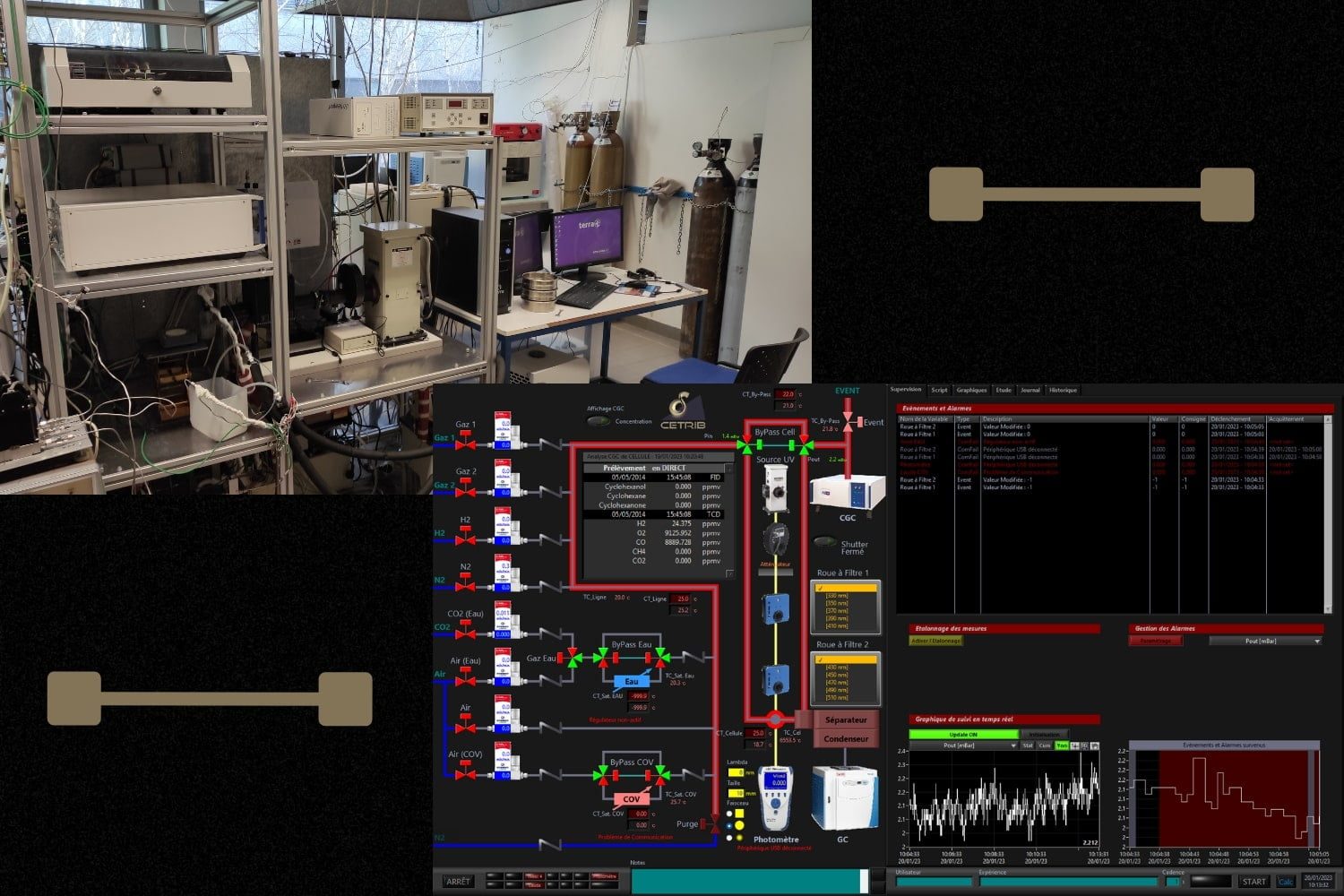
Task: Open Pout [mBar] dropdown in Gestion des Alarmes
Action: pos(1264,642)
